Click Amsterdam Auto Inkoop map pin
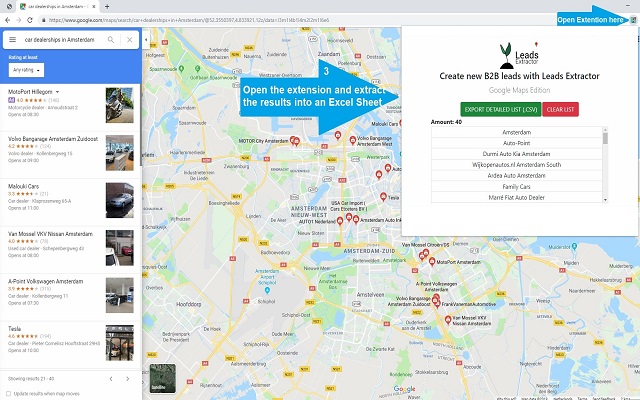This screenshot has width=640, height=400. click(x=356, y=220)
